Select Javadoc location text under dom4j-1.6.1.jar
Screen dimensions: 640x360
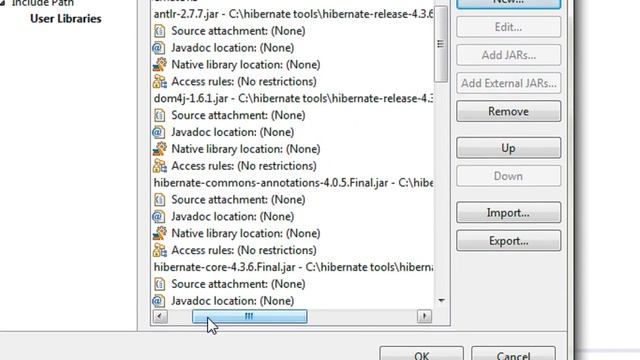(233, 132)
